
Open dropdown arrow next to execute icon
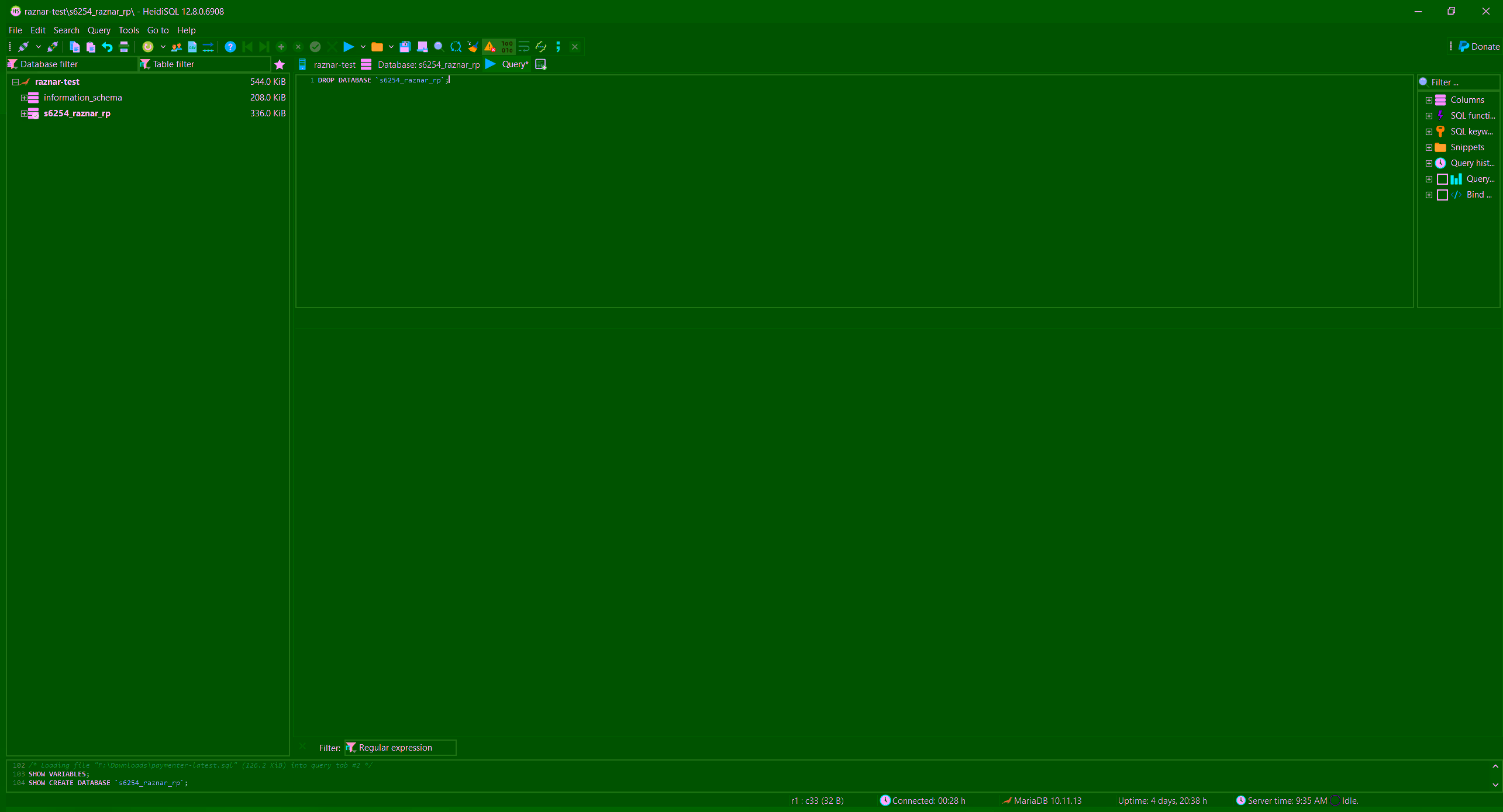click(363, 47)
